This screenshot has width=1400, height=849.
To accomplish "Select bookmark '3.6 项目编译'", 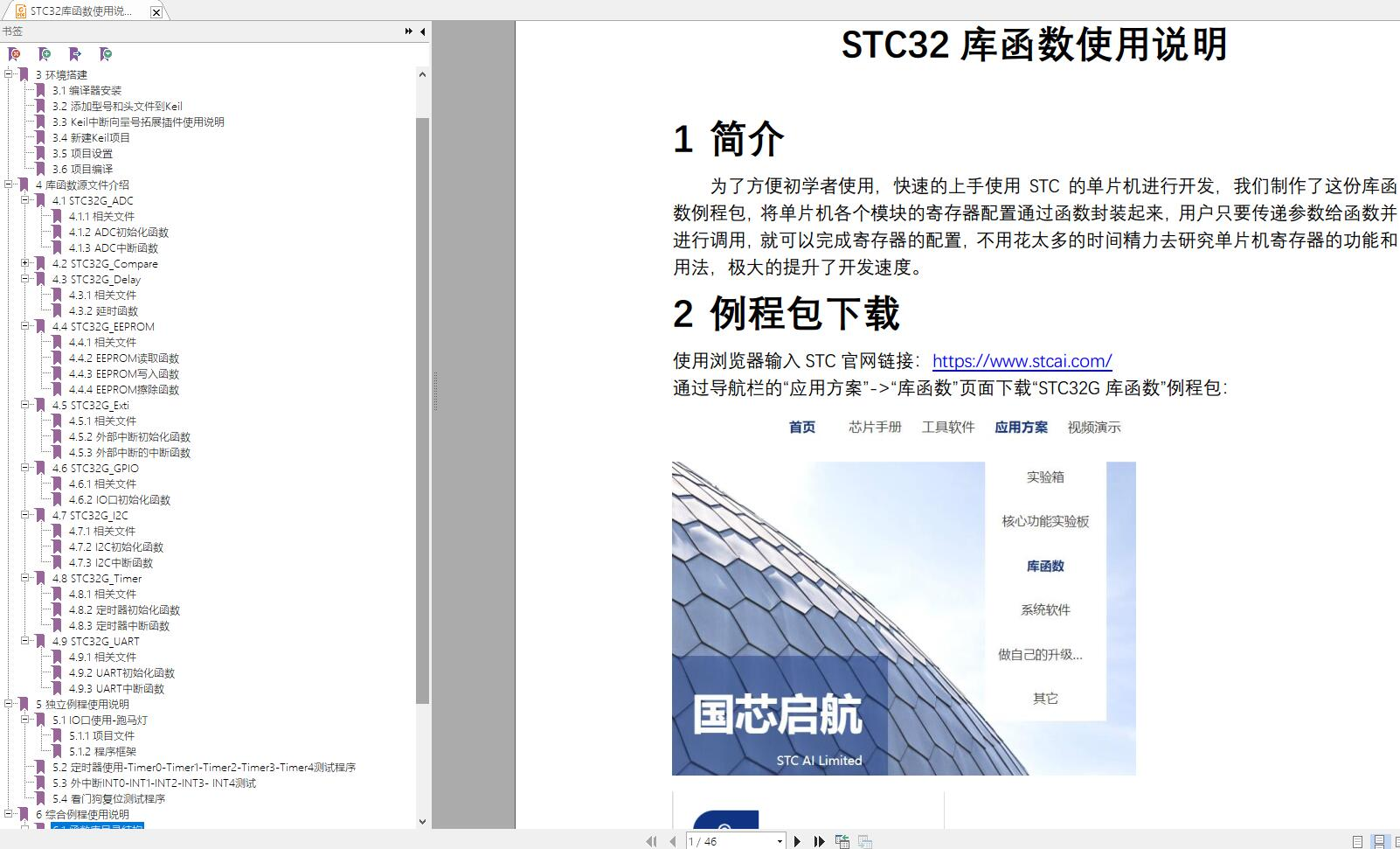I will click(x=82, y=169).
